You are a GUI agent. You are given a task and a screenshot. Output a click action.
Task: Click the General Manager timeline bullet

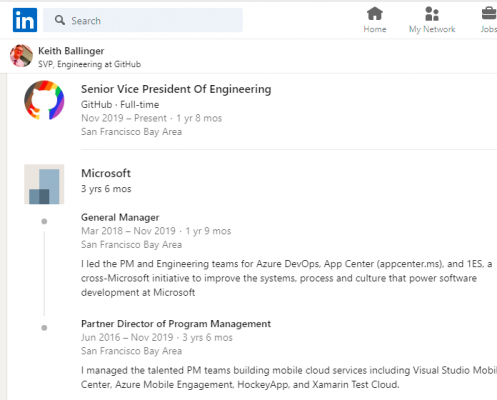tap(44, 221)
